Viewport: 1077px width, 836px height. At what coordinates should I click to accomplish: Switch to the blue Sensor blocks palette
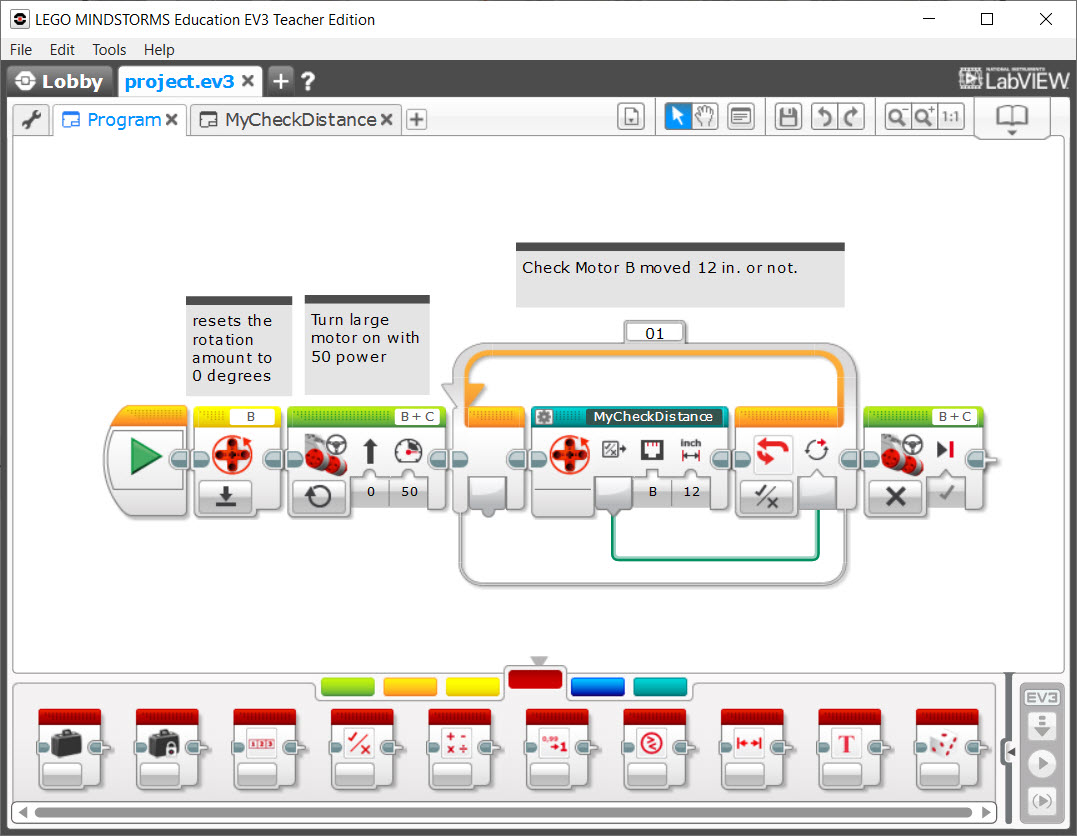click(597, 687)
